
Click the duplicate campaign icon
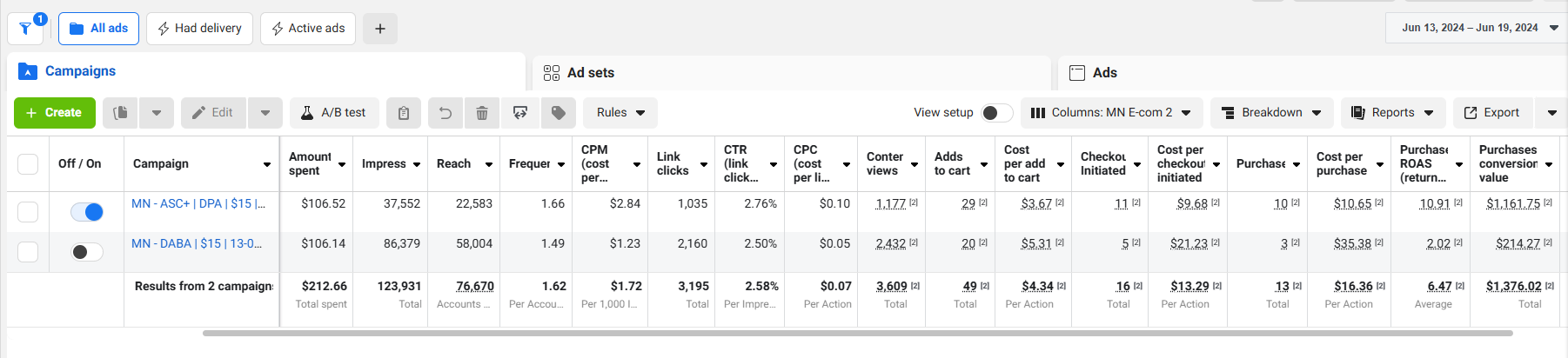point(121,113)
